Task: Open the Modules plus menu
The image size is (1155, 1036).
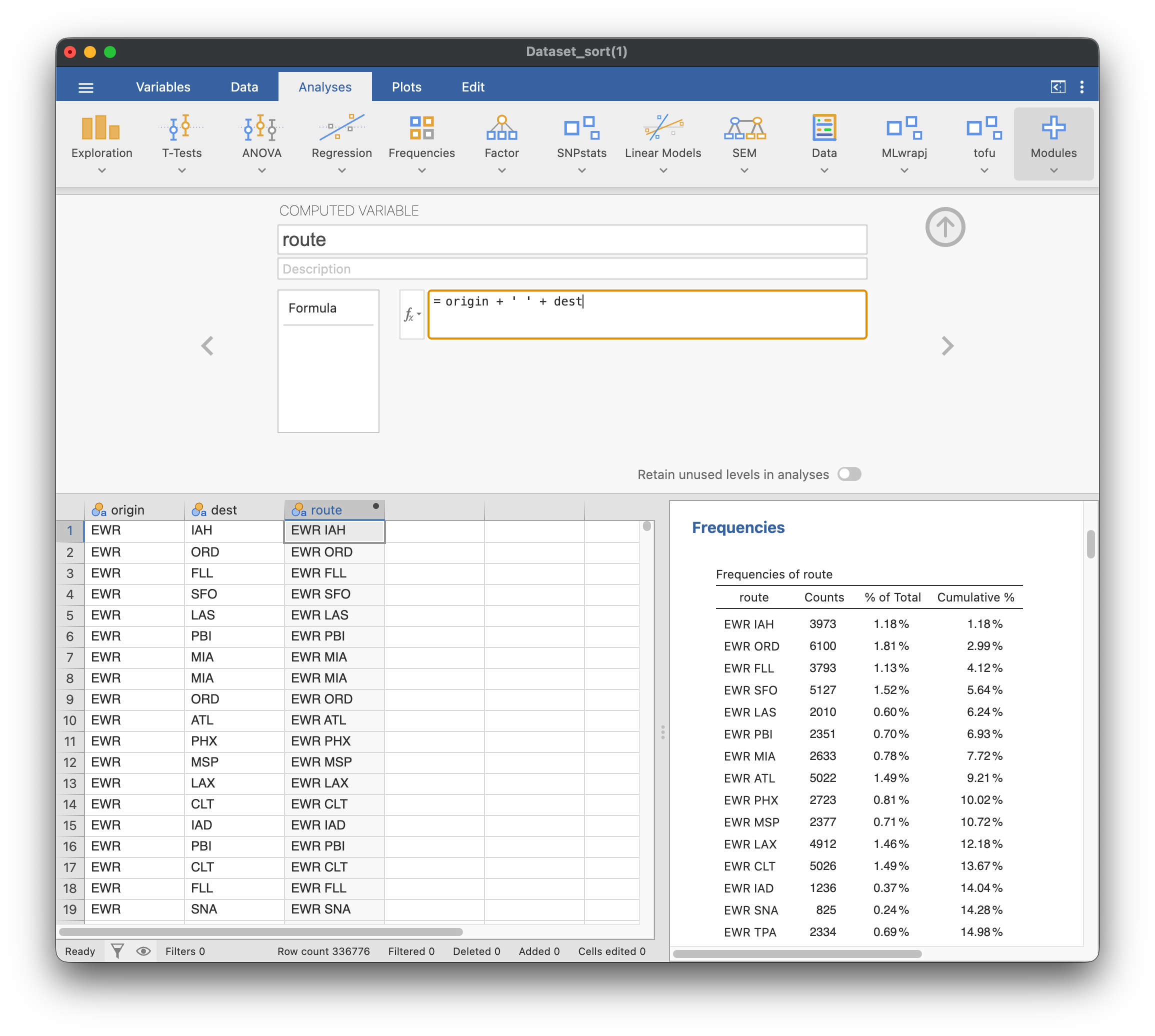Action: pyautogui.click(x=1053, y=143)
